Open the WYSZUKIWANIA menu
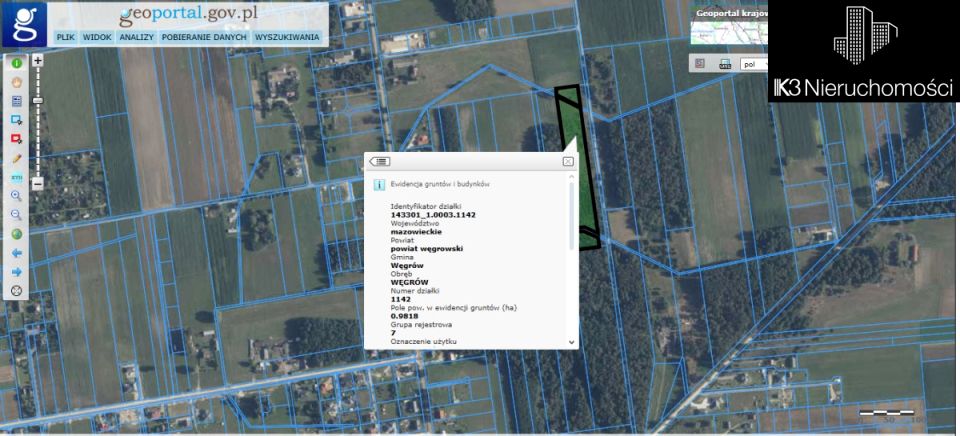960x436 pixels. click(287, 37)
